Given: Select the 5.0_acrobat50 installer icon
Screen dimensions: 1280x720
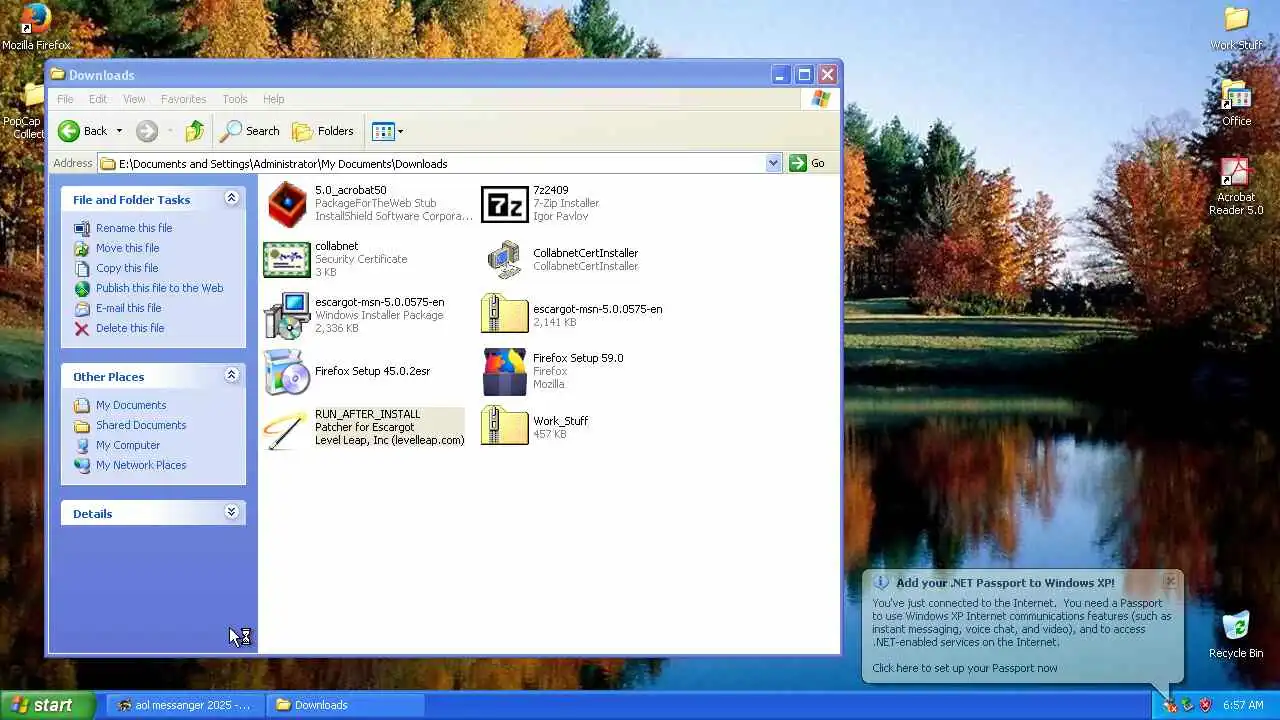Looking at the screenshot, I should [287, 204].
